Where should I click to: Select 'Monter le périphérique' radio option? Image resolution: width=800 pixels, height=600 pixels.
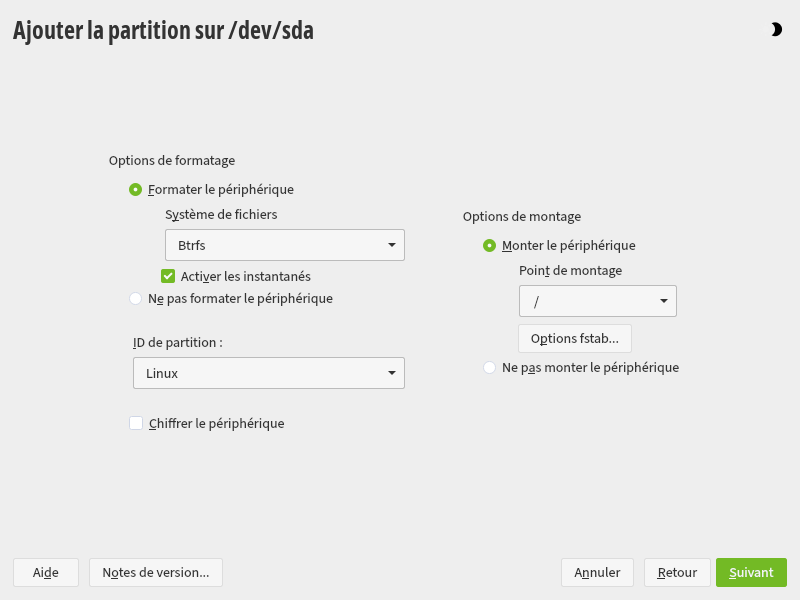[489, 245]
